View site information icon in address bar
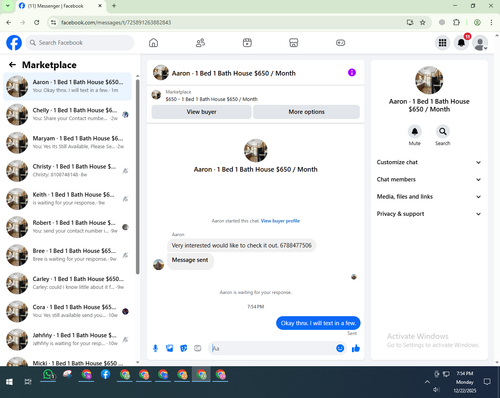500x398 pixels. click(53, 22)
